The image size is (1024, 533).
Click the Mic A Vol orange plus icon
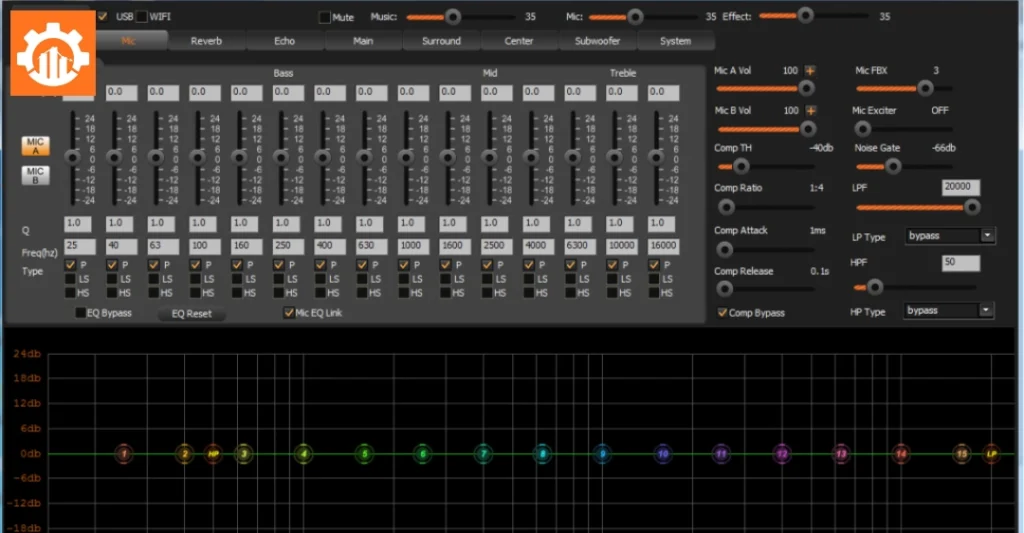pyautogui.click(x=811, y=71)
